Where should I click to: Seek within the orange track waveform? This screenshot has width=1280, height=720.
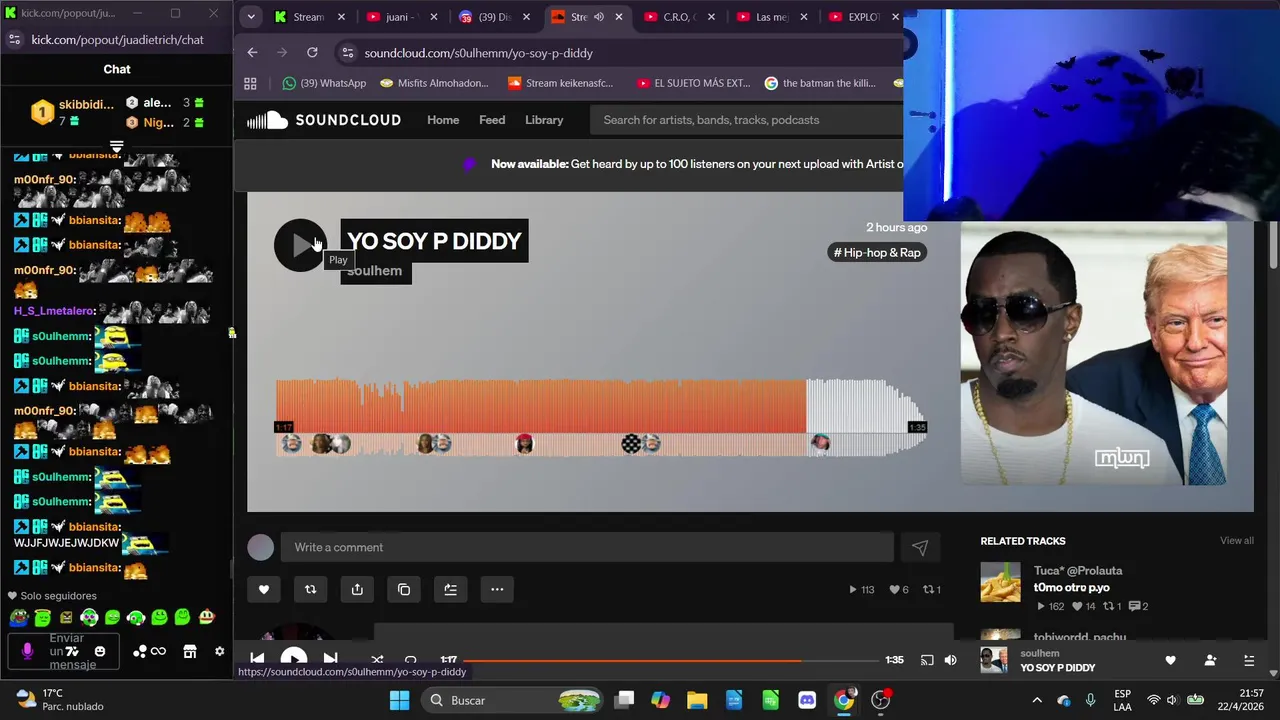click(x=540, y=405)
